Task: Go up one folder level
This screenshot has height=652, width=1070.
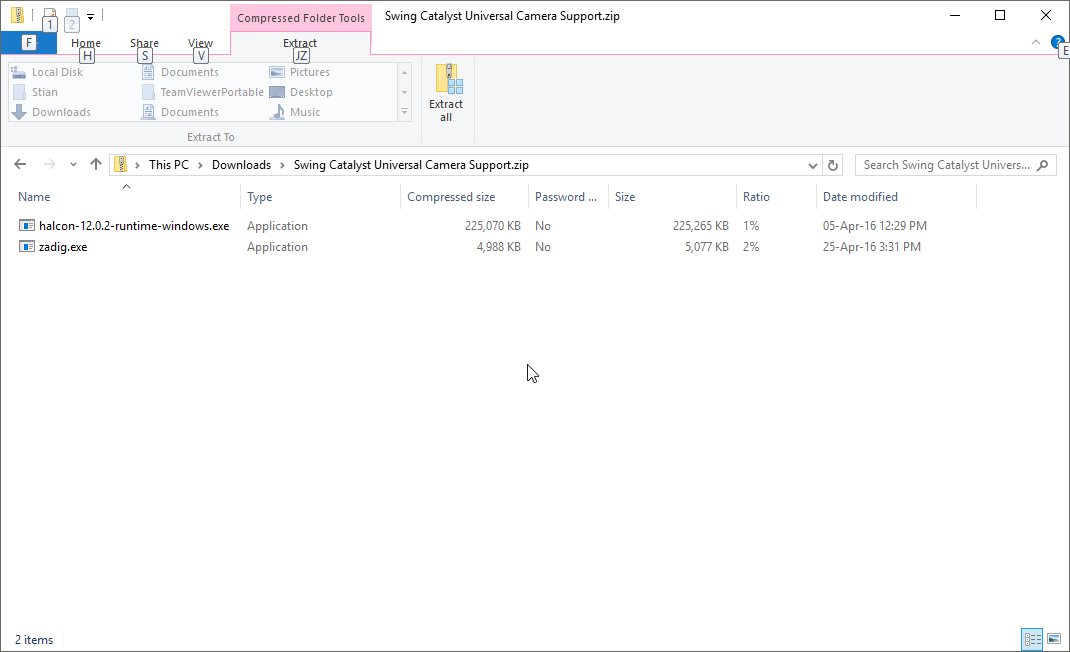Action: (x=96, y=165)
